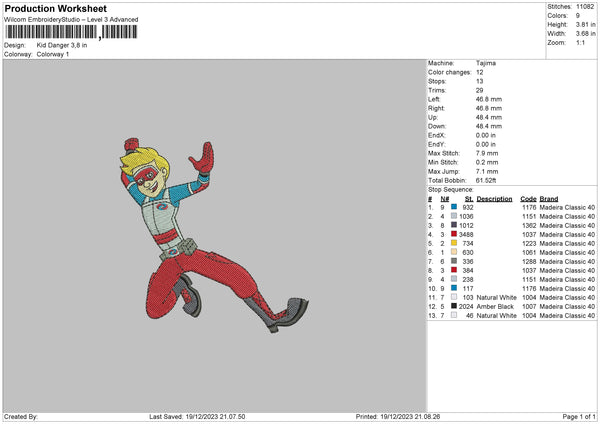Click the yellow swatch in stop row 5
Screen dimensions: 600x424
point(454,243)
